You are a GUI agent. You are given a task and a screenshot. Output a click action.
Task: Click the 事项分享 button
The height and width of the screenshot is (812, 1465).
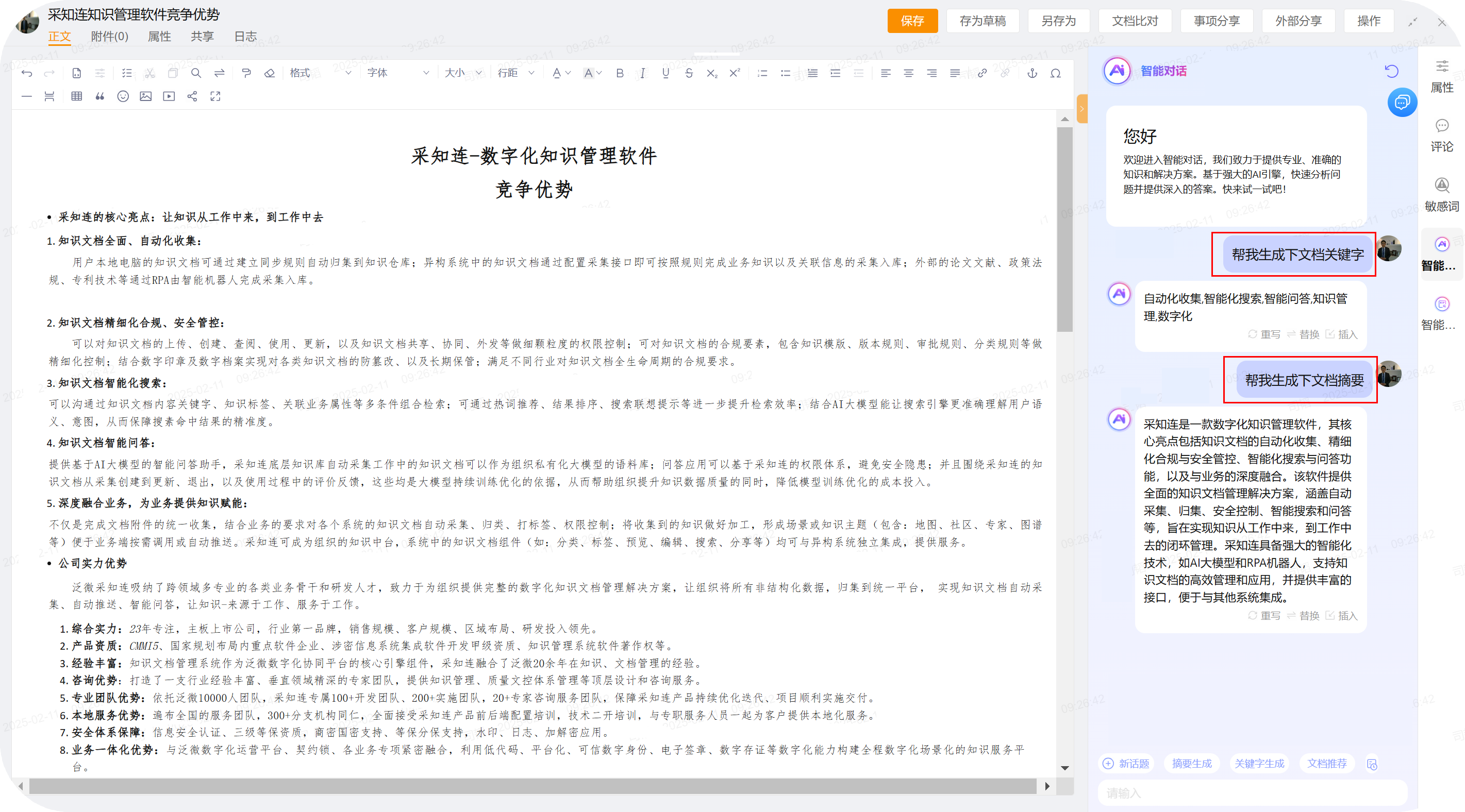click(x=1217, y=21)
